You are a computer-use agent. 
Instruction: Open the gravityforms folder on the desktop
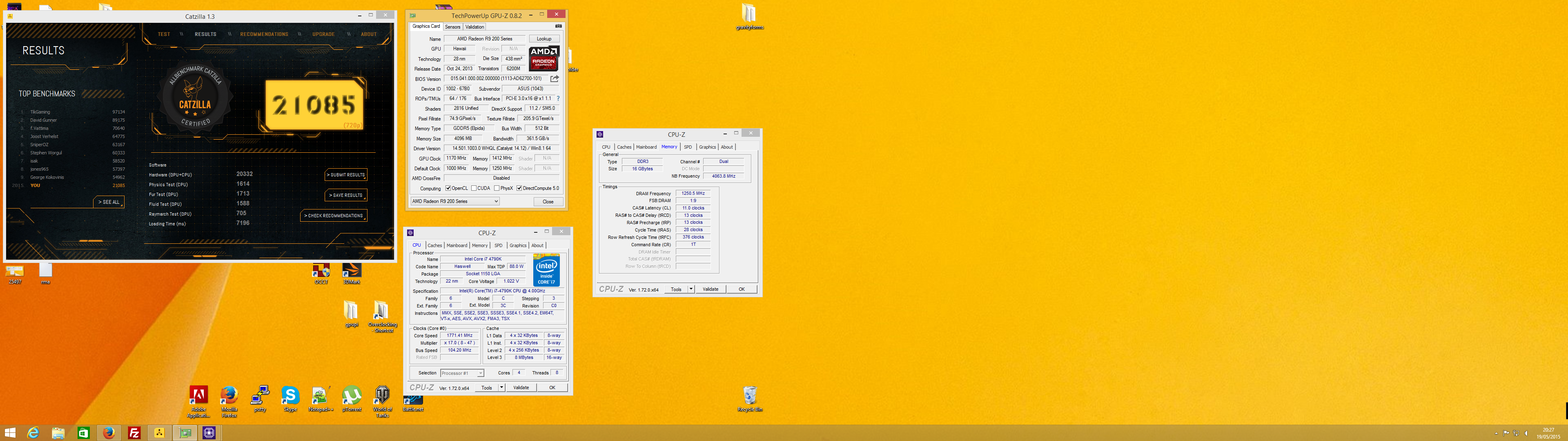tap(749, 17)
